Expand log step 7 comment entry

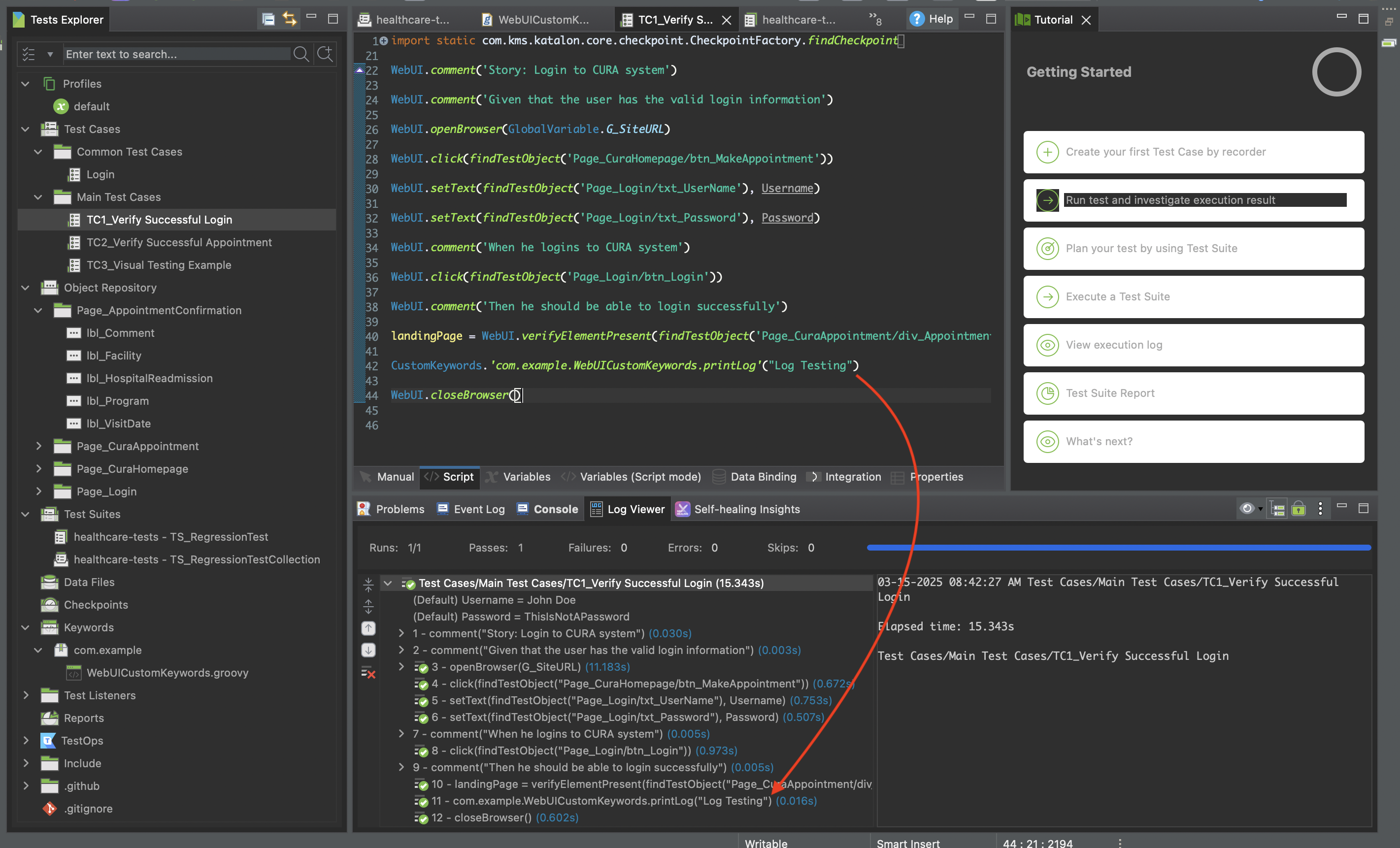401,734
